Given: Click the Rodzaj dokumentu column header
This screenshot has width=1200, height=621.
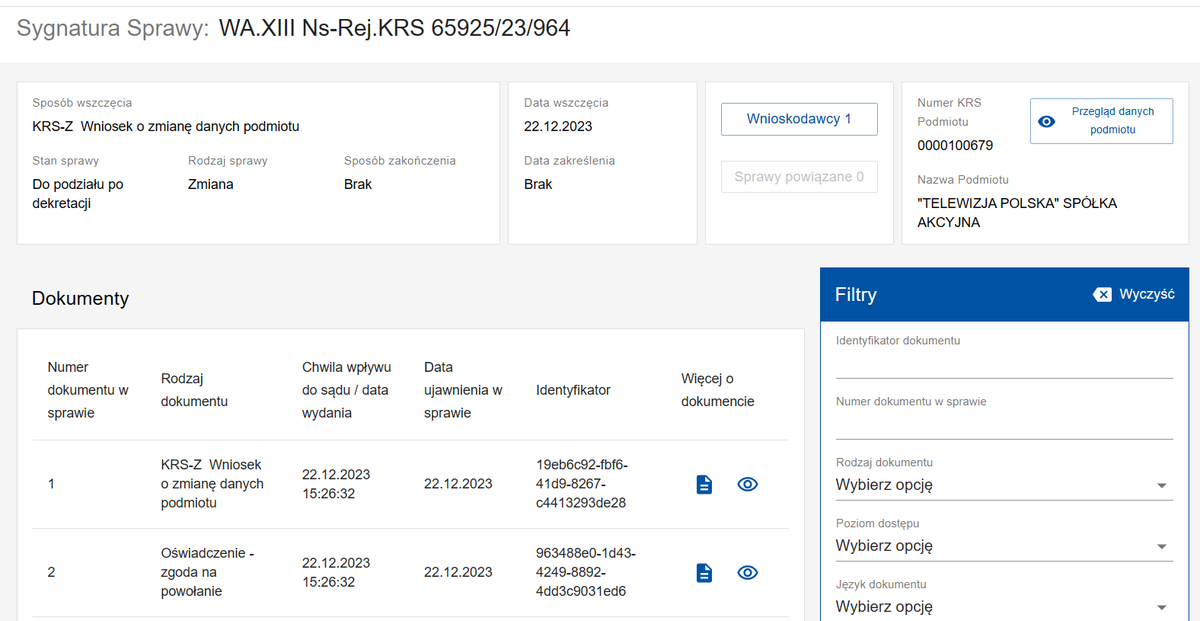Looking at the screenshot, I should [194, 390].
